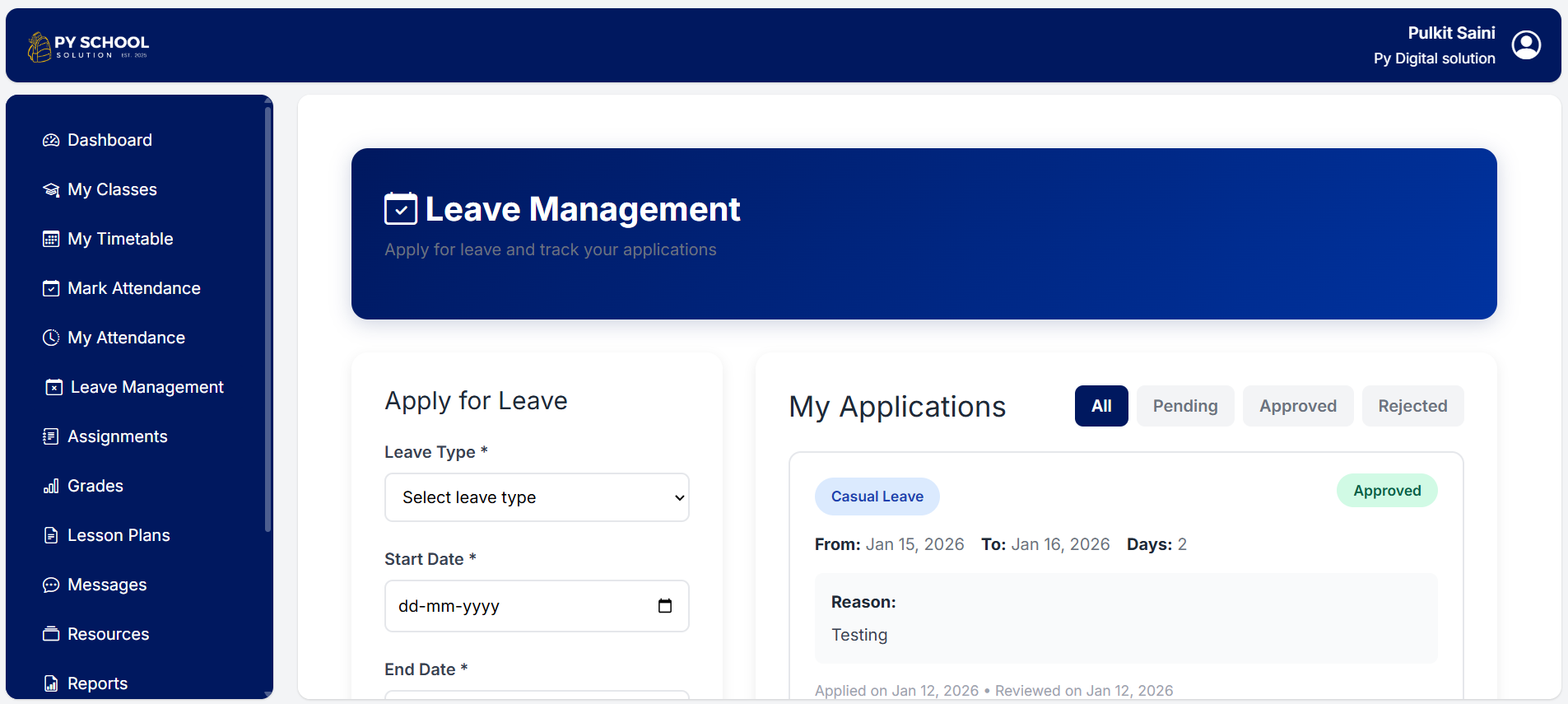Screen dimensions: 1568x704
Task: Filter applications by Approved tab
Action: (x=1298, y=406)
